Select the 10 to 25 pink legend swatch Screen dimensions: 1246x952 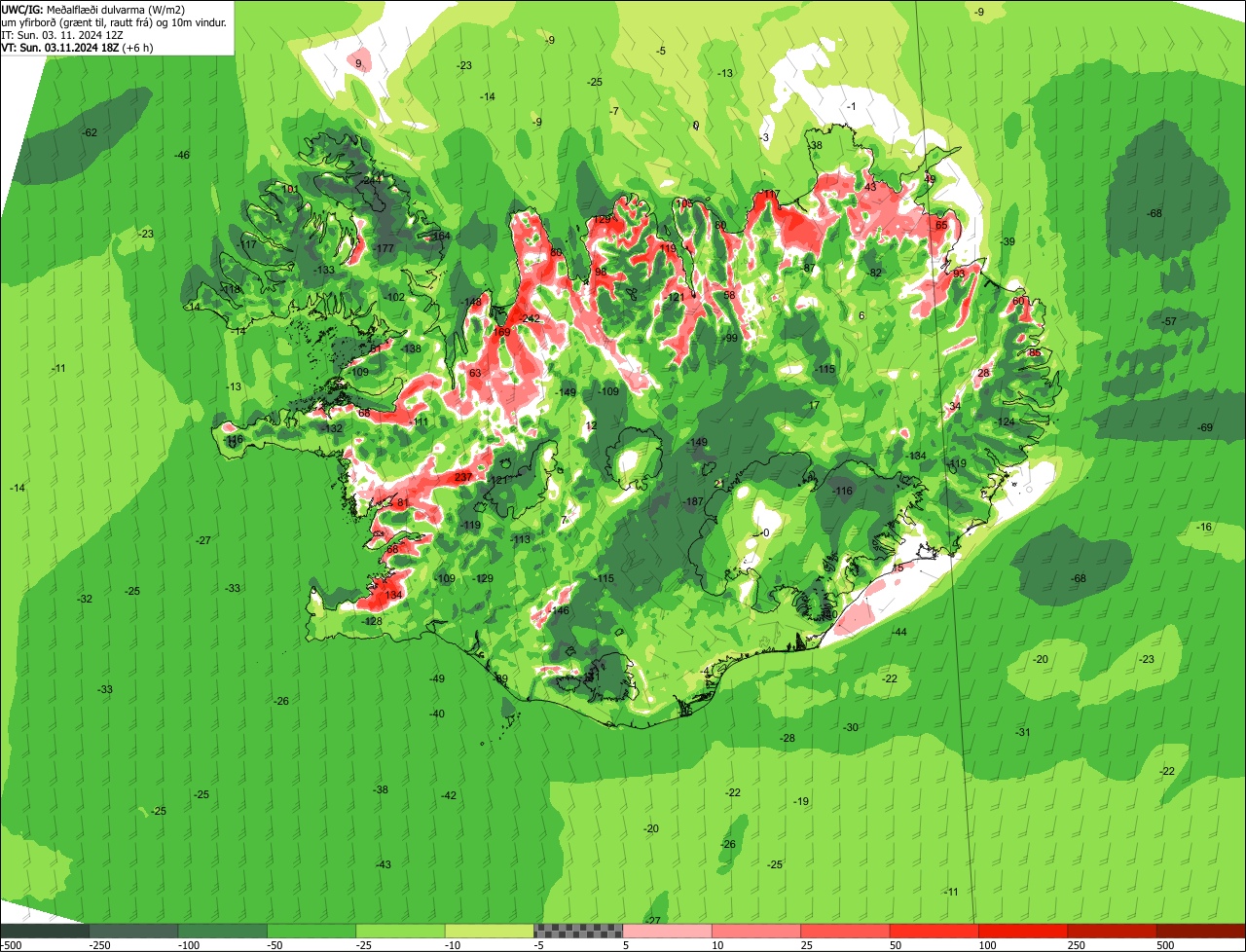coord(756,932)
